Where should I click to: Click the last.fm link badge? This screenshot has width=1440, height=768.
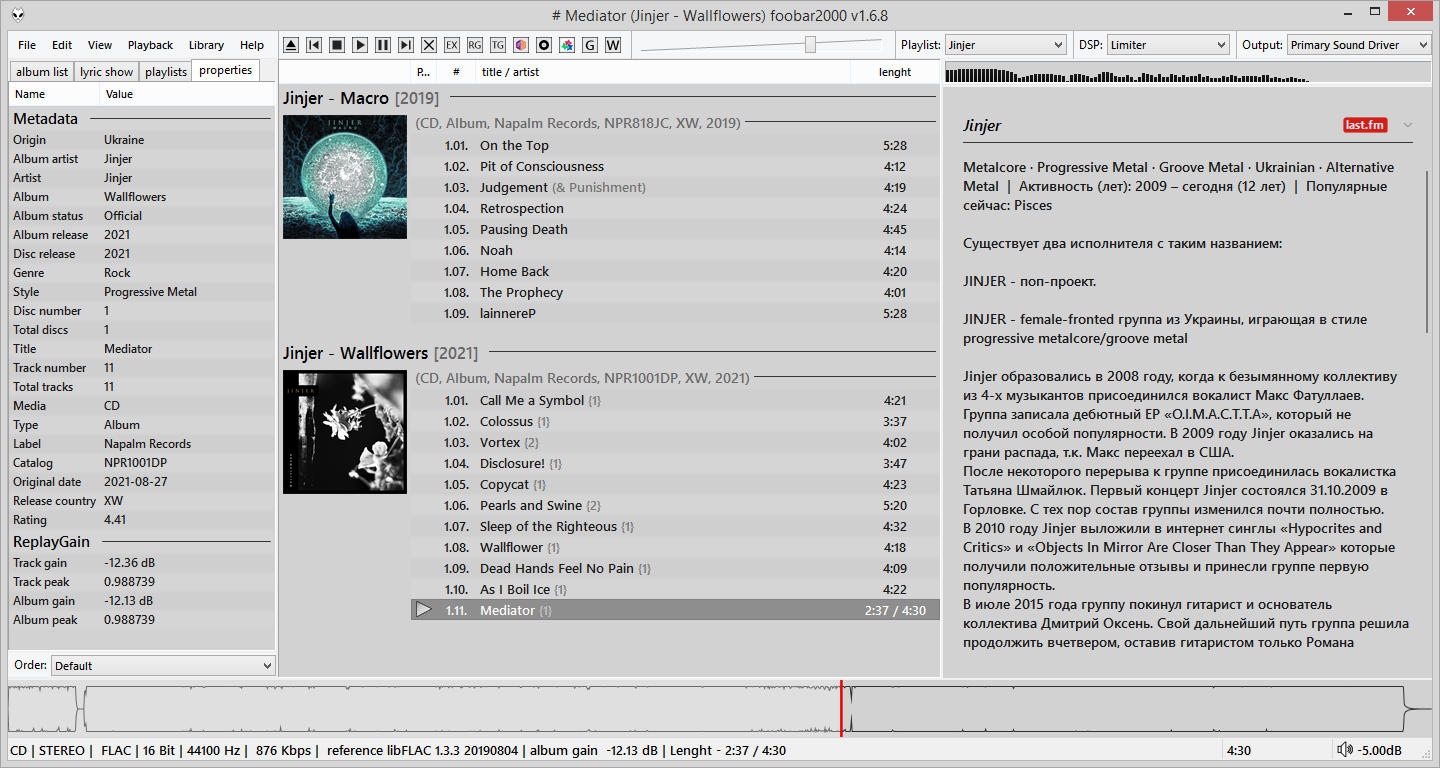pyautogui.click(x=1365, y=125)
